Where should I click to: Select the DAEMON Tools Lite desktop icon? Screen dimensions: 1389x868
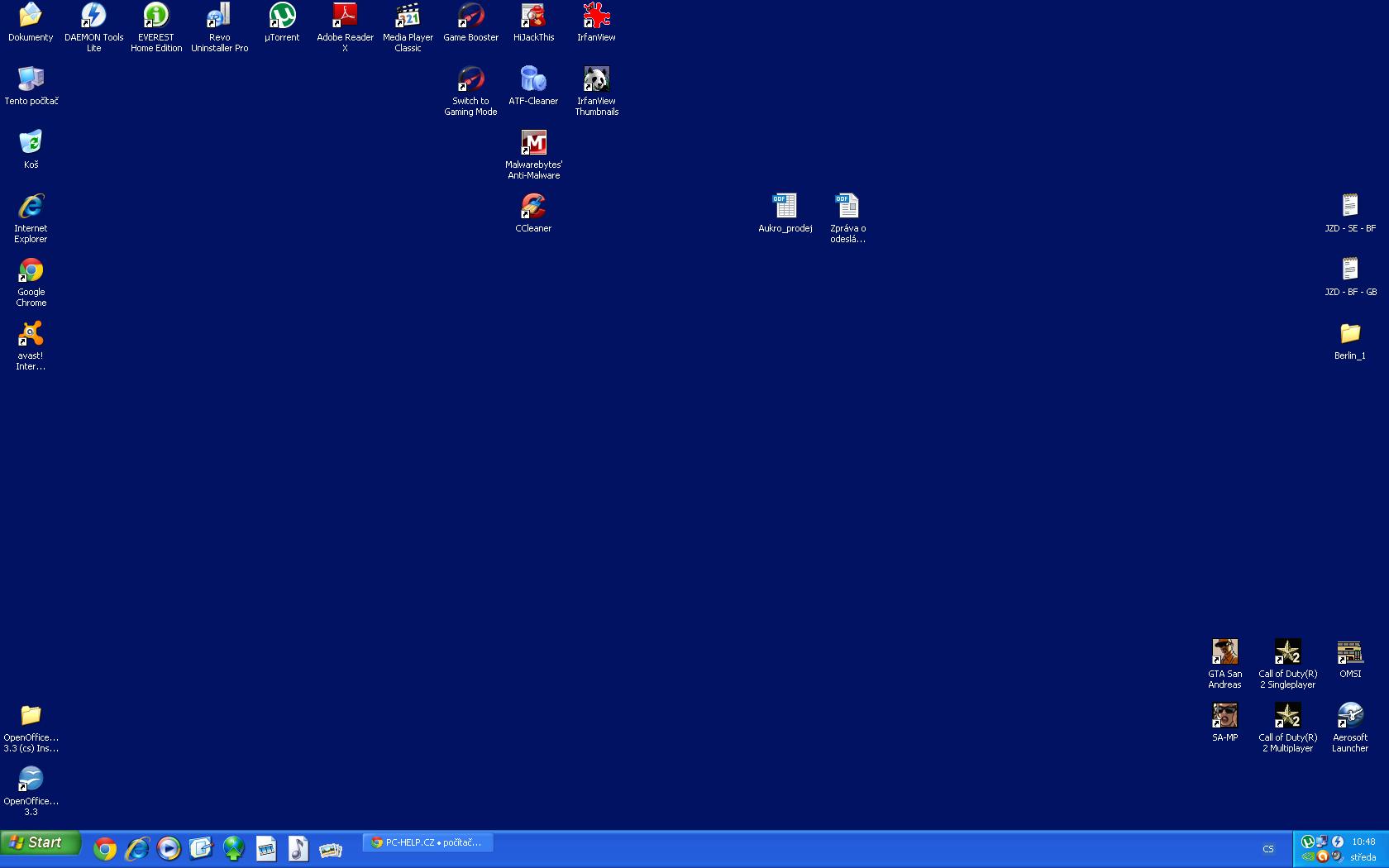93,16
